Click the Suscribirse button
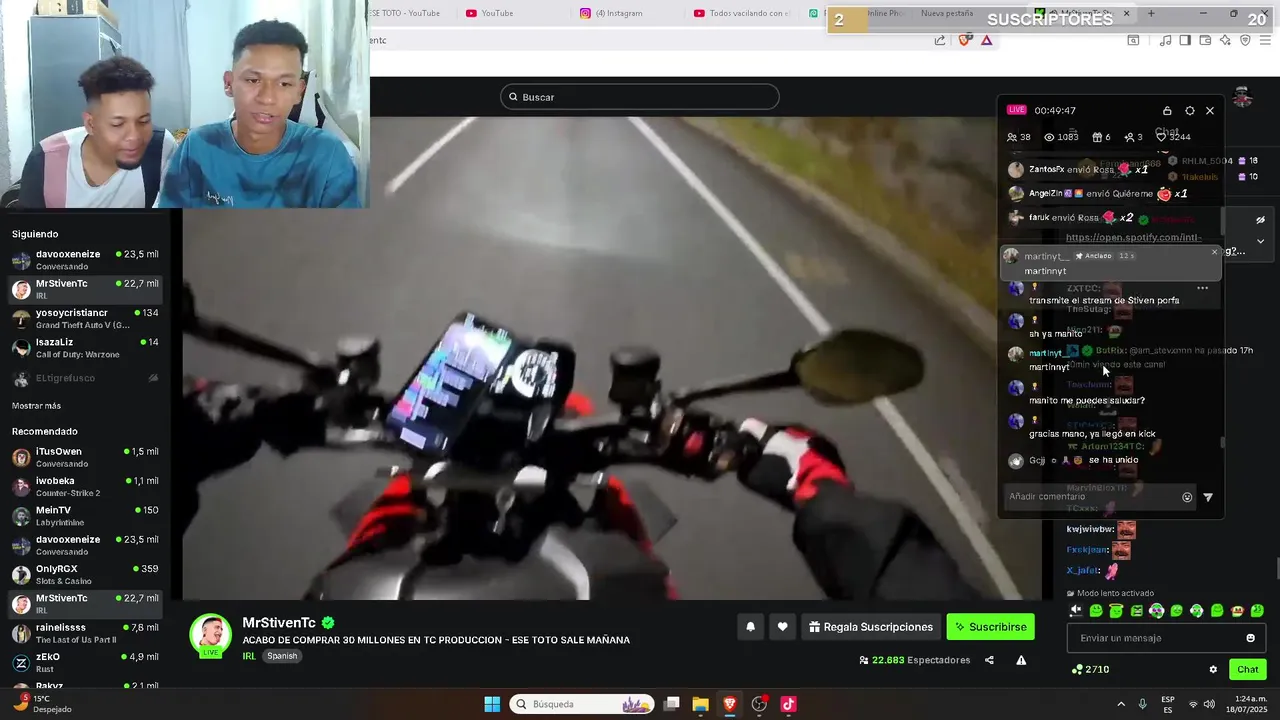Image resolution: width=1280 pixels, height=720 pixels. click(x=990, y=627)
